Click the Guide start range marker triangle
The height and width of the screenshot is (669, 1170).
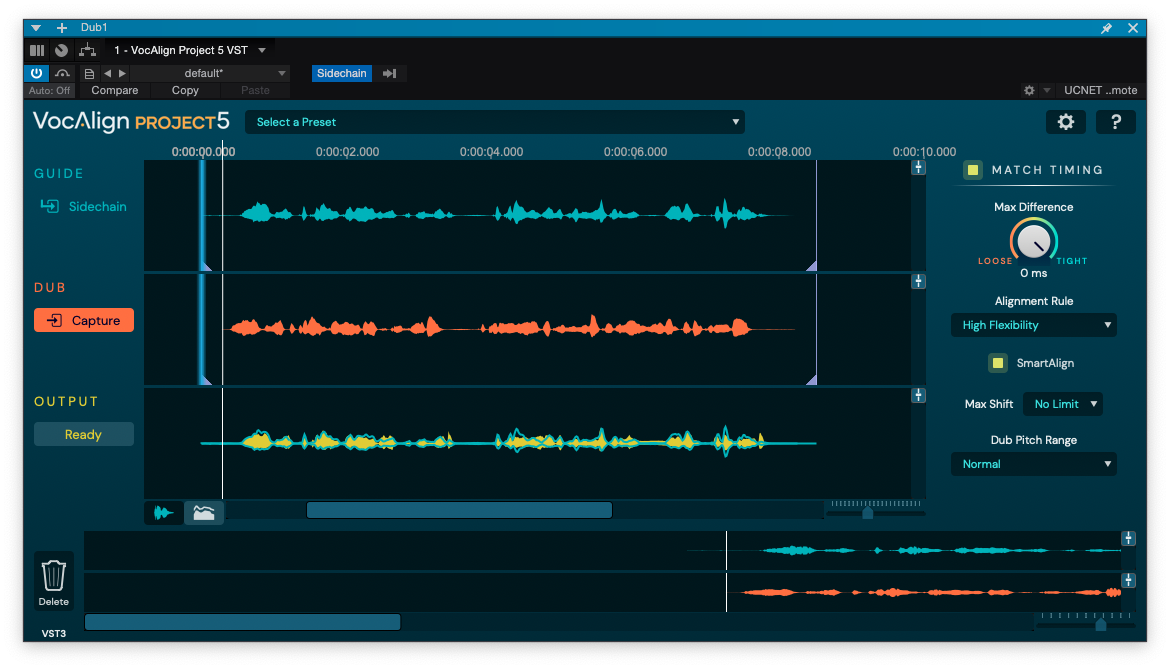(207, 266)
